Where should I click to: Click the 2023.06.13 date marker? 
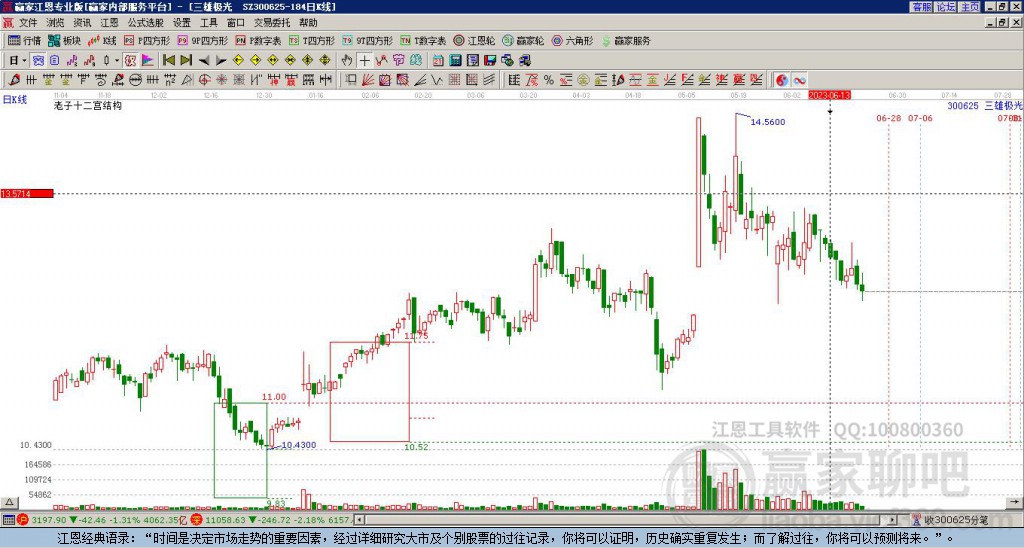coord(829,95)
